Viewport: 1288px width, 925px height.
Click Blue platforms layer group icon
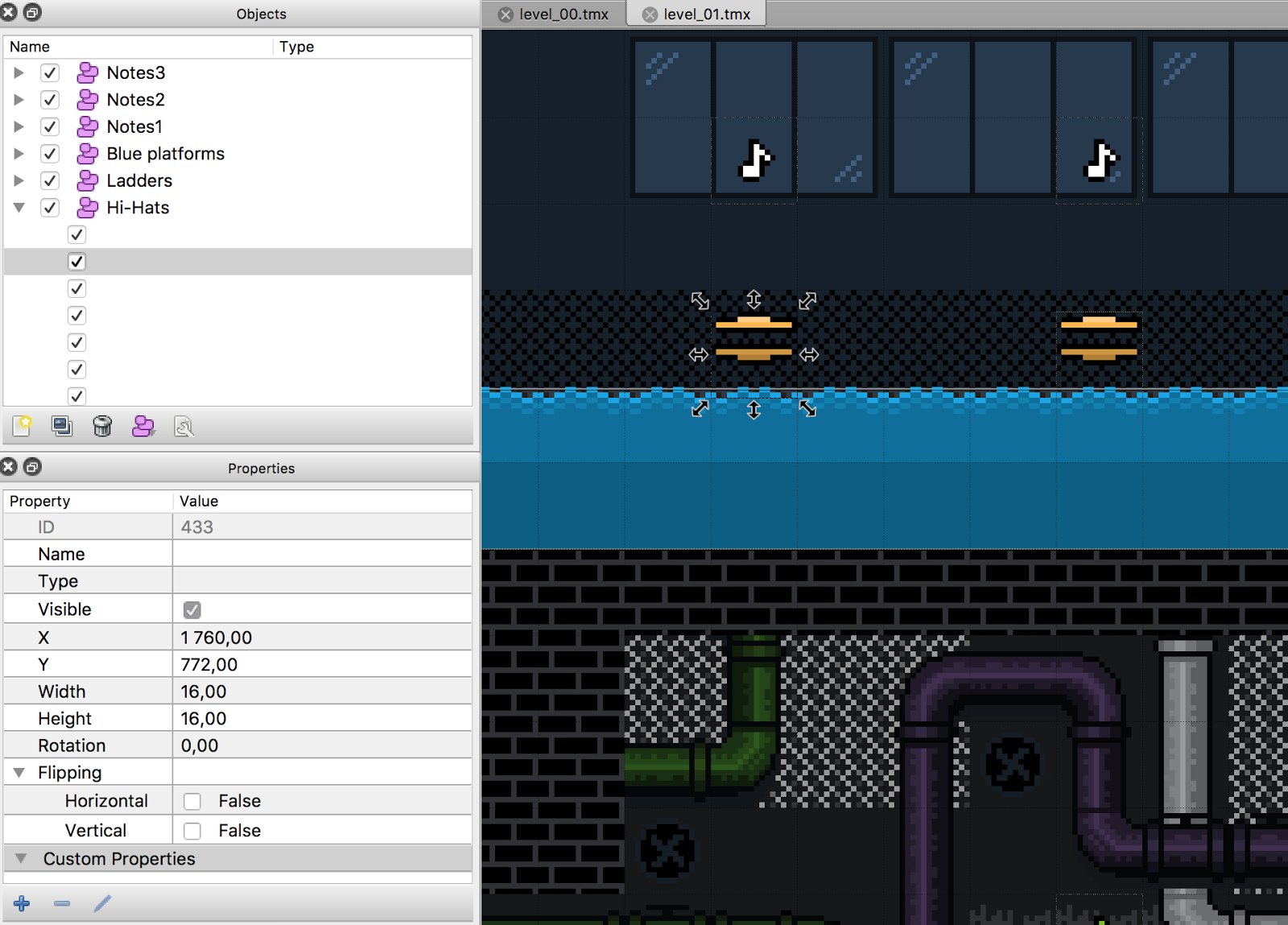87,154
